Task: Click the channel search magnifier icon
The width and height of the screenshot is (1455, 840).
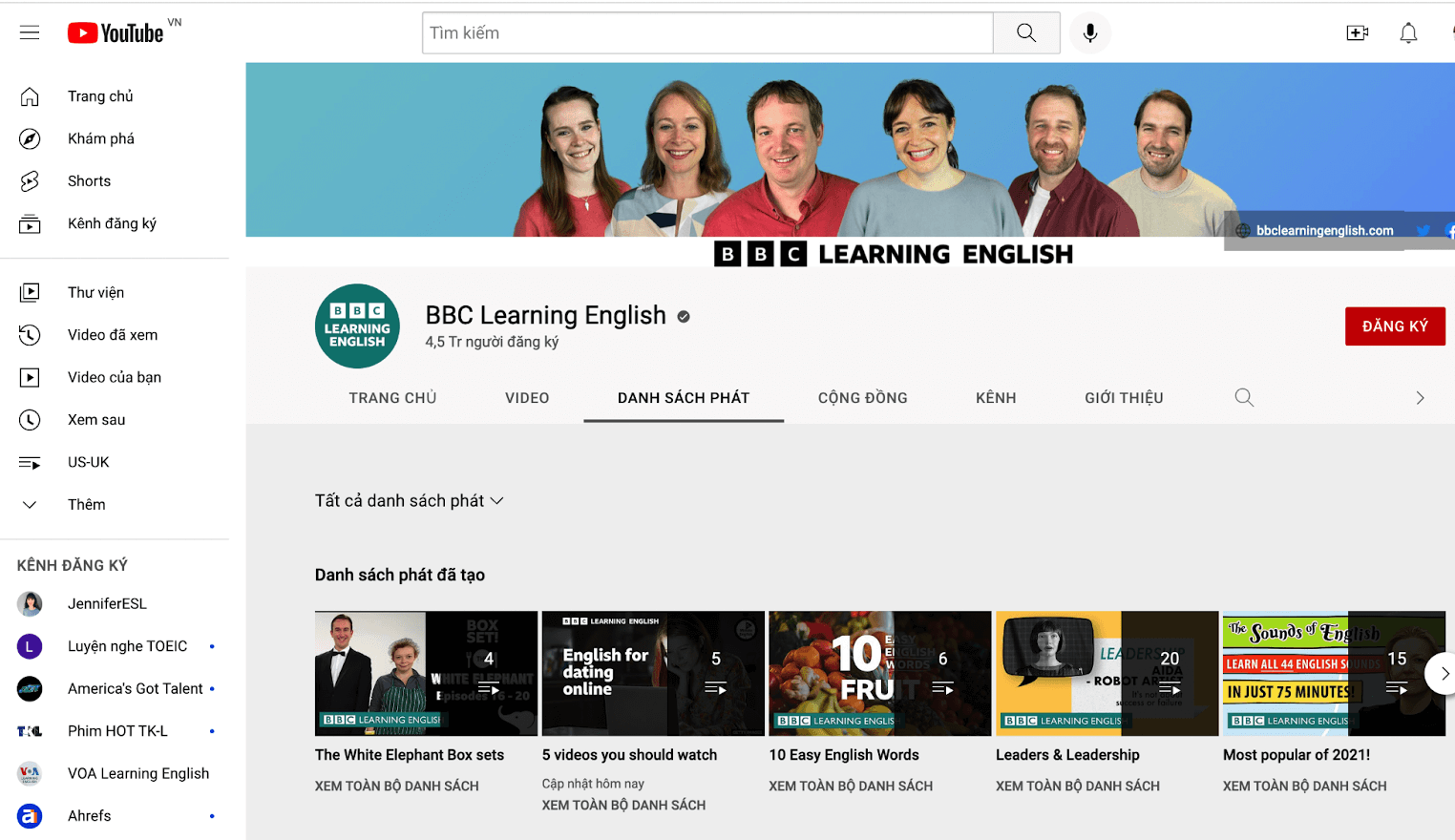Action: 1244,397
